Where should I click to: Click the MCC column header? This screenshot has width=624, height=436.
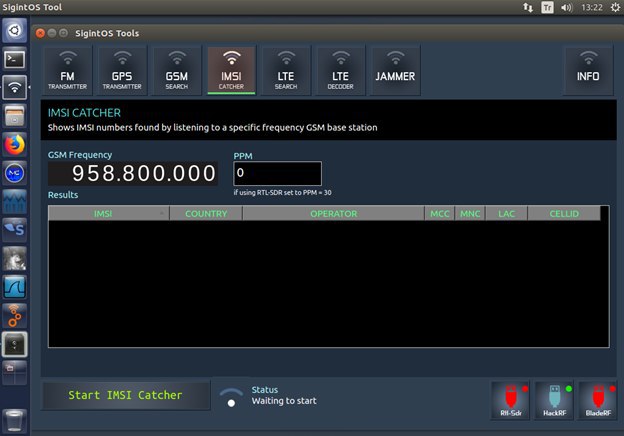point(440,214)
